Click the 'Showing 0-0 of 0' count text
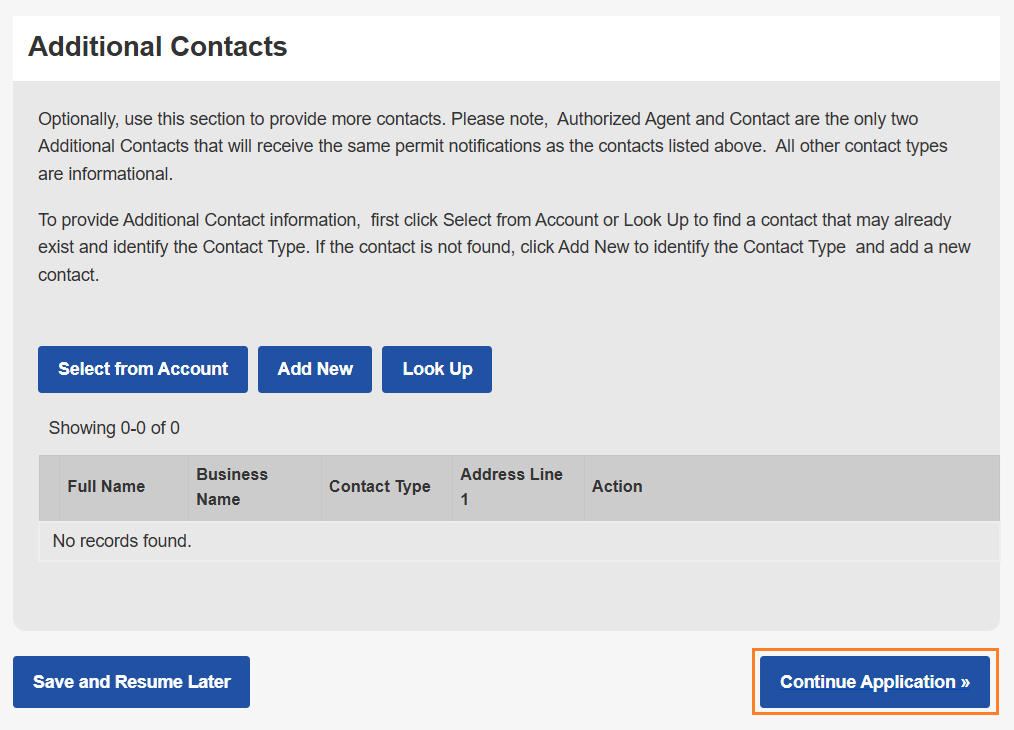Image resolution: width=1014 pixels, height=730 pixels. pyautogui.click(x=114, y=428)
